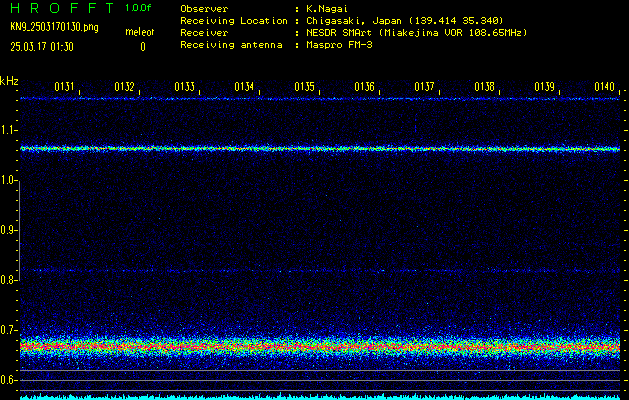This screenshot has height=400, width=629.
Task: Click the 0140 time marker
Action: click(x=604, y=87)
